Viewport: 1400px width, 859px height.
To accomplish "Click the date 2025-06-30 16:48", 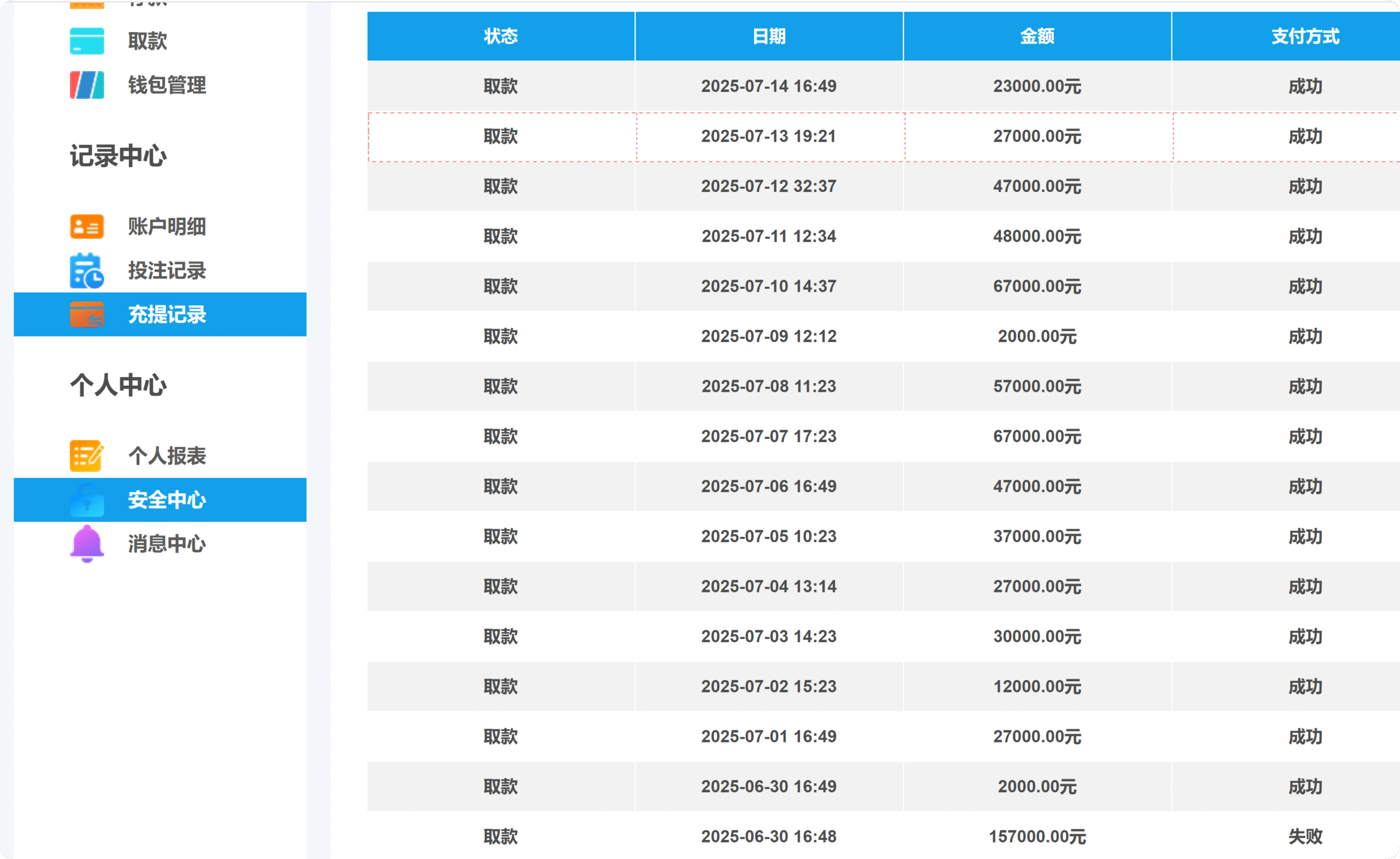I will (x=769, y=837).
